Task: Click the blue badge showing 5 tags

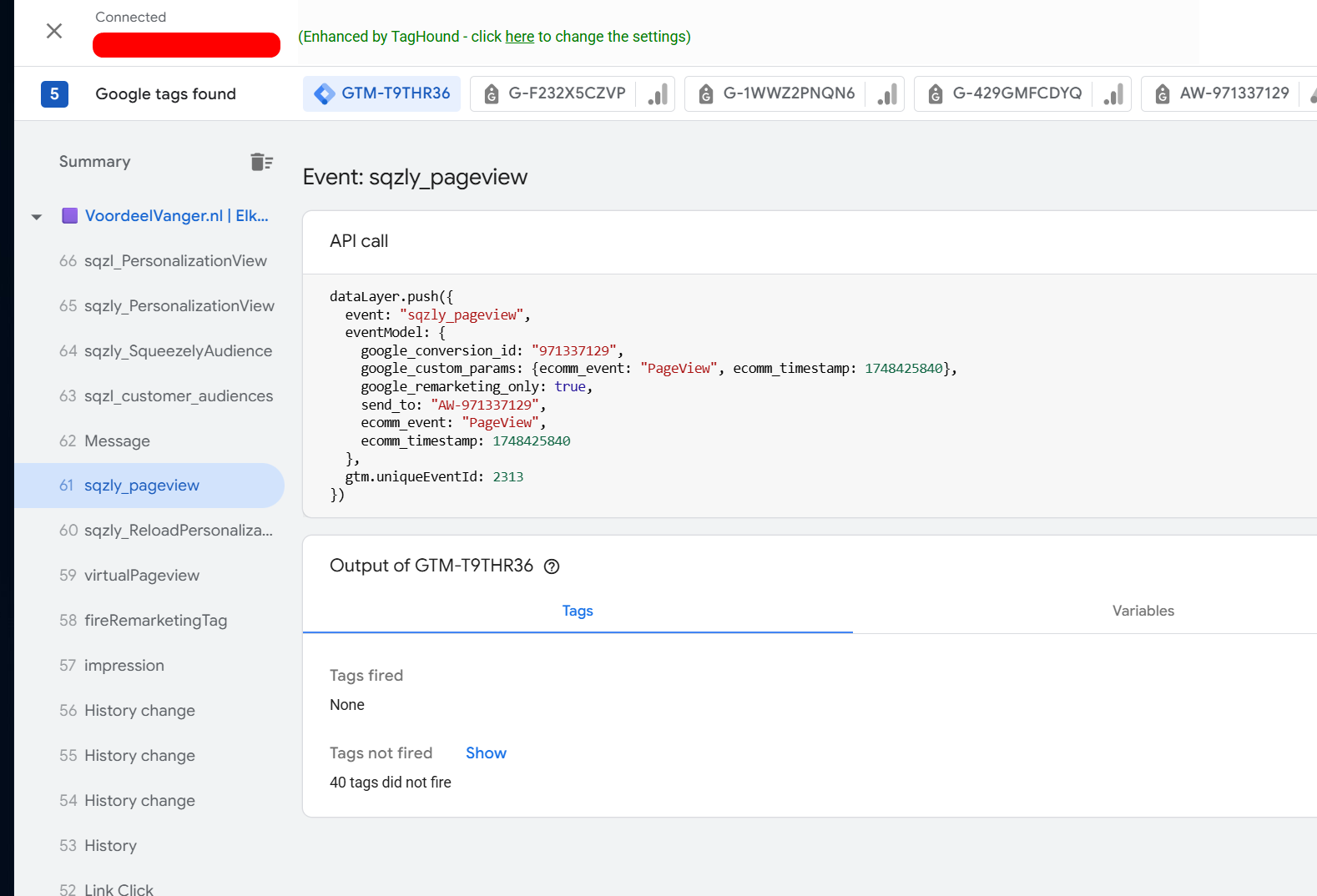Action: [x=54, y=93]
